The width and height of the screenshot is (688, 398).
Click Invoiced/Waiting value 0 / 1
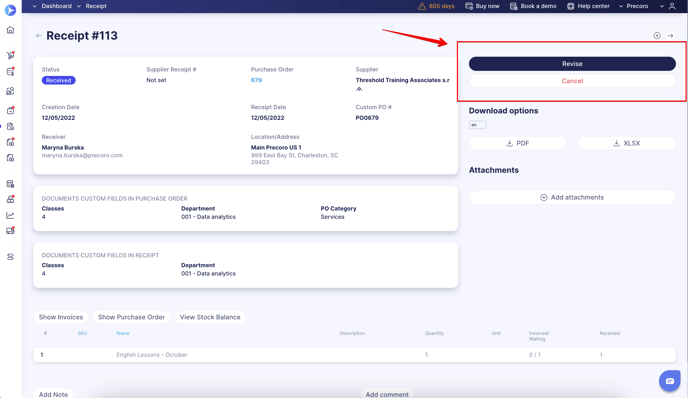click(534, 355)
